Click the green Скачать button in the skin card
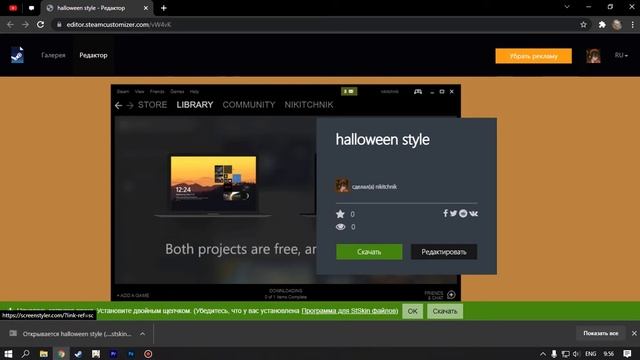This screenshot has height=360, width=640. (369, 252)
